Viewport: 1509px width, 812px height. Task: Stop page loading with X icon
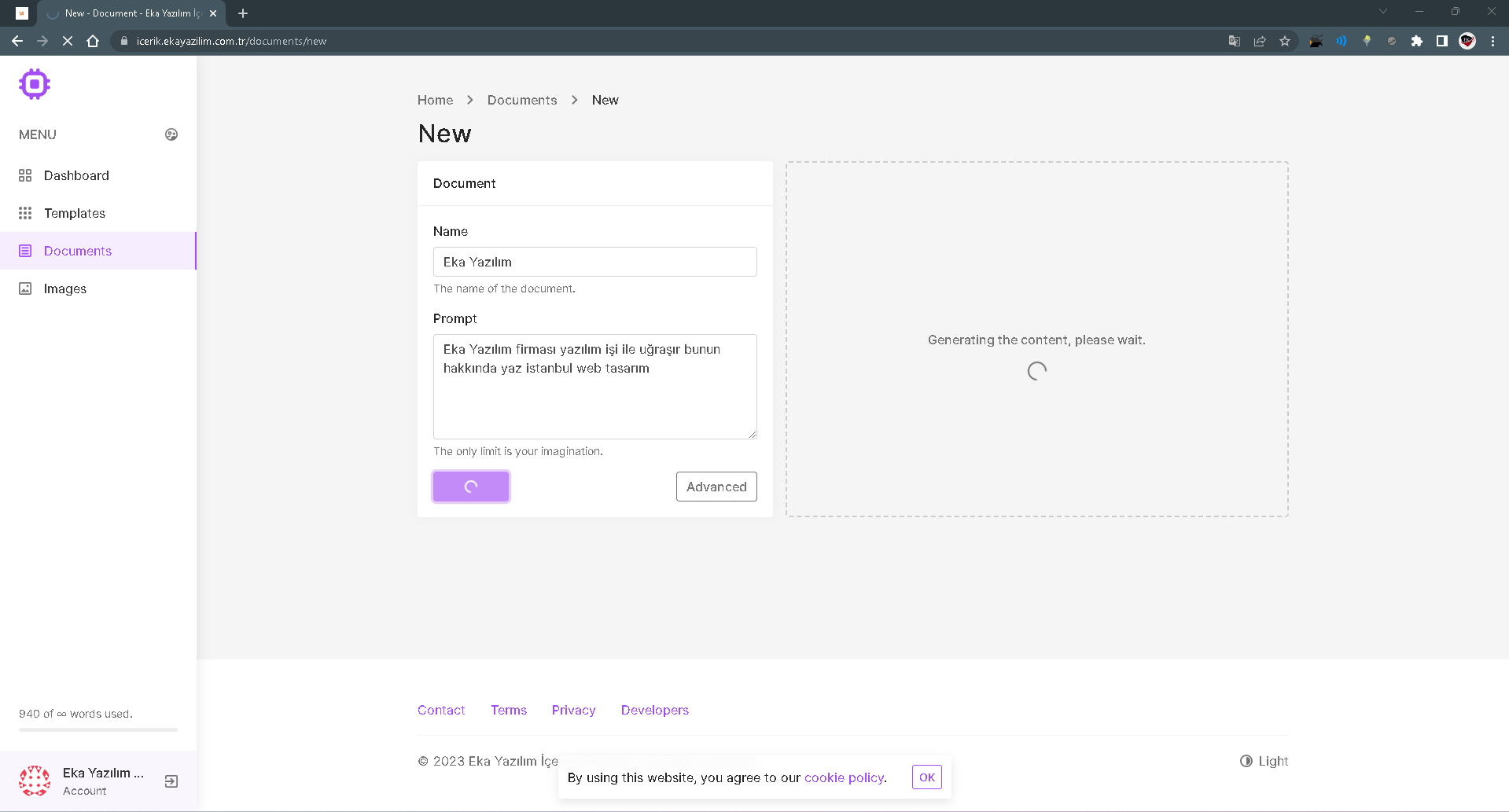68,41
